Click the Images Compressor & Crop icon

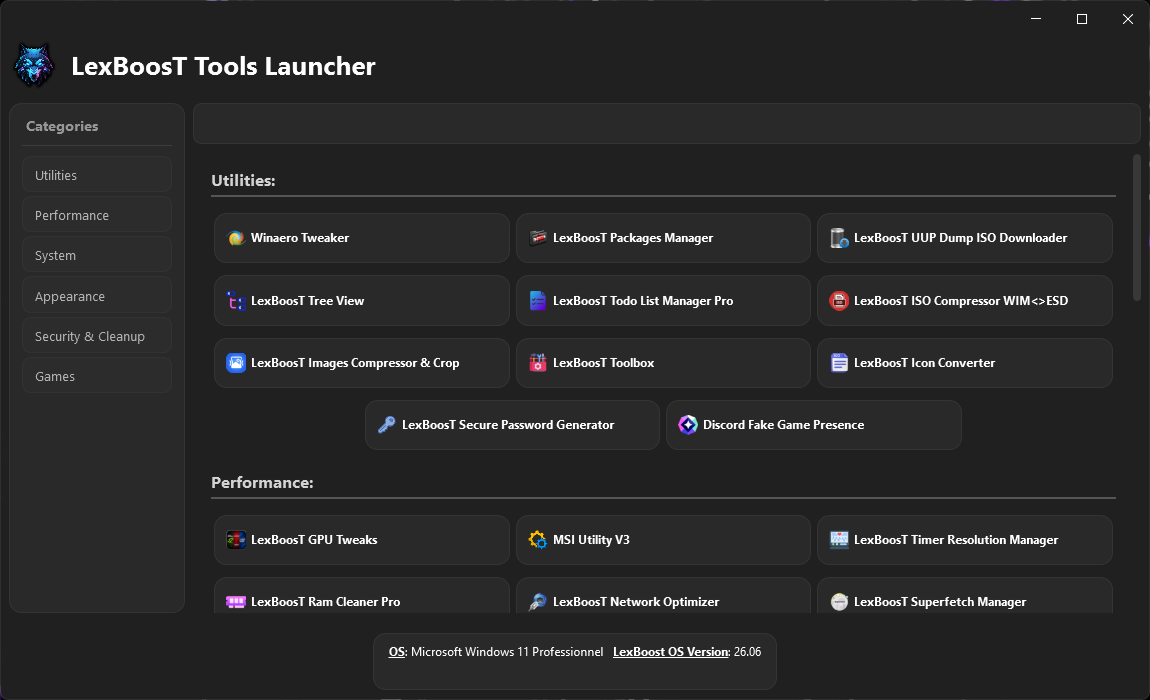click(236, 362)
